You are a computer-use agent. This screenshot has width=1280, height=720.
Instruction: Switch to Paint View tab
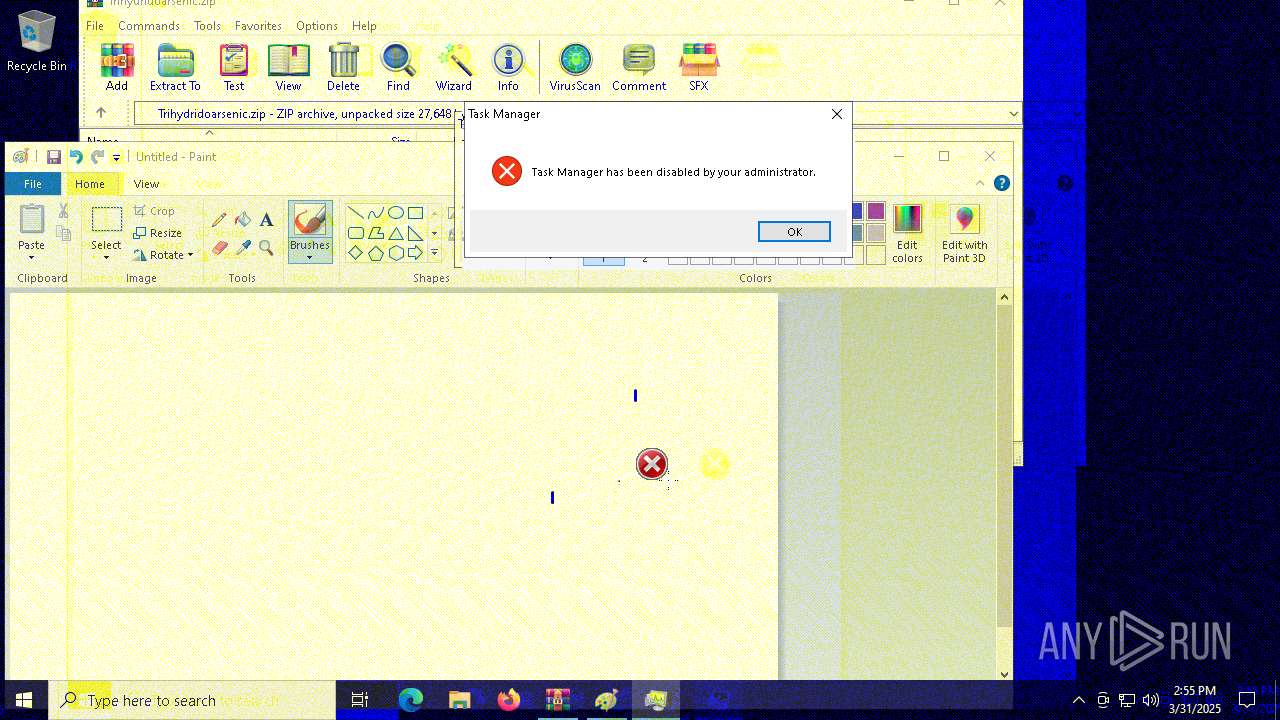coord(146,184)
